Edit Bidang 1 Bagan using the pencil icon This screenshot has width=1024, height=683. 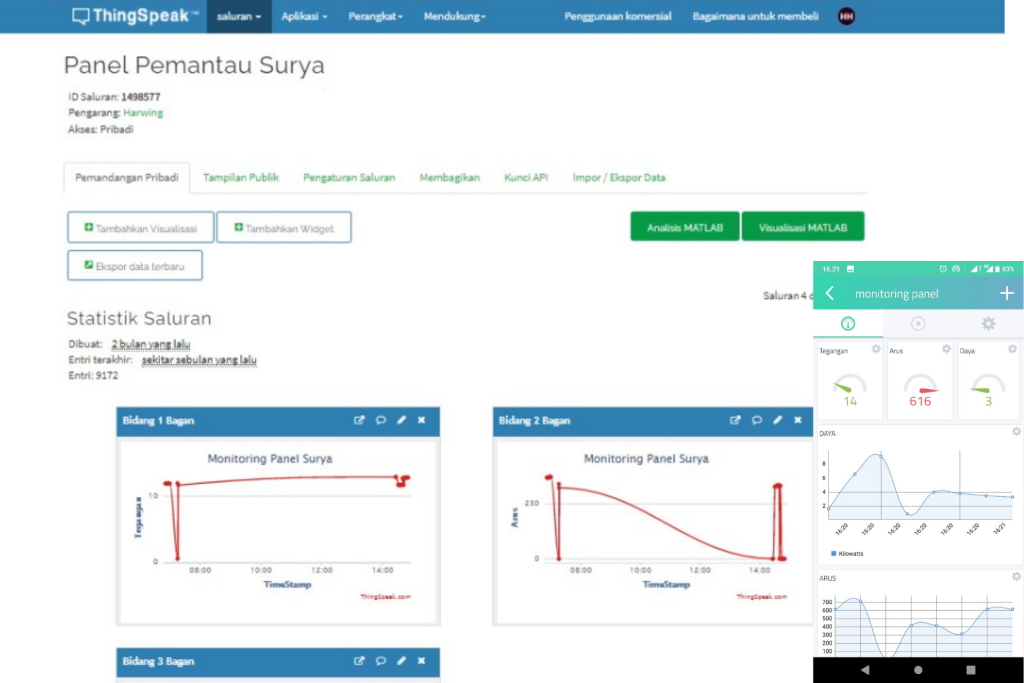[x=401, y=420]
